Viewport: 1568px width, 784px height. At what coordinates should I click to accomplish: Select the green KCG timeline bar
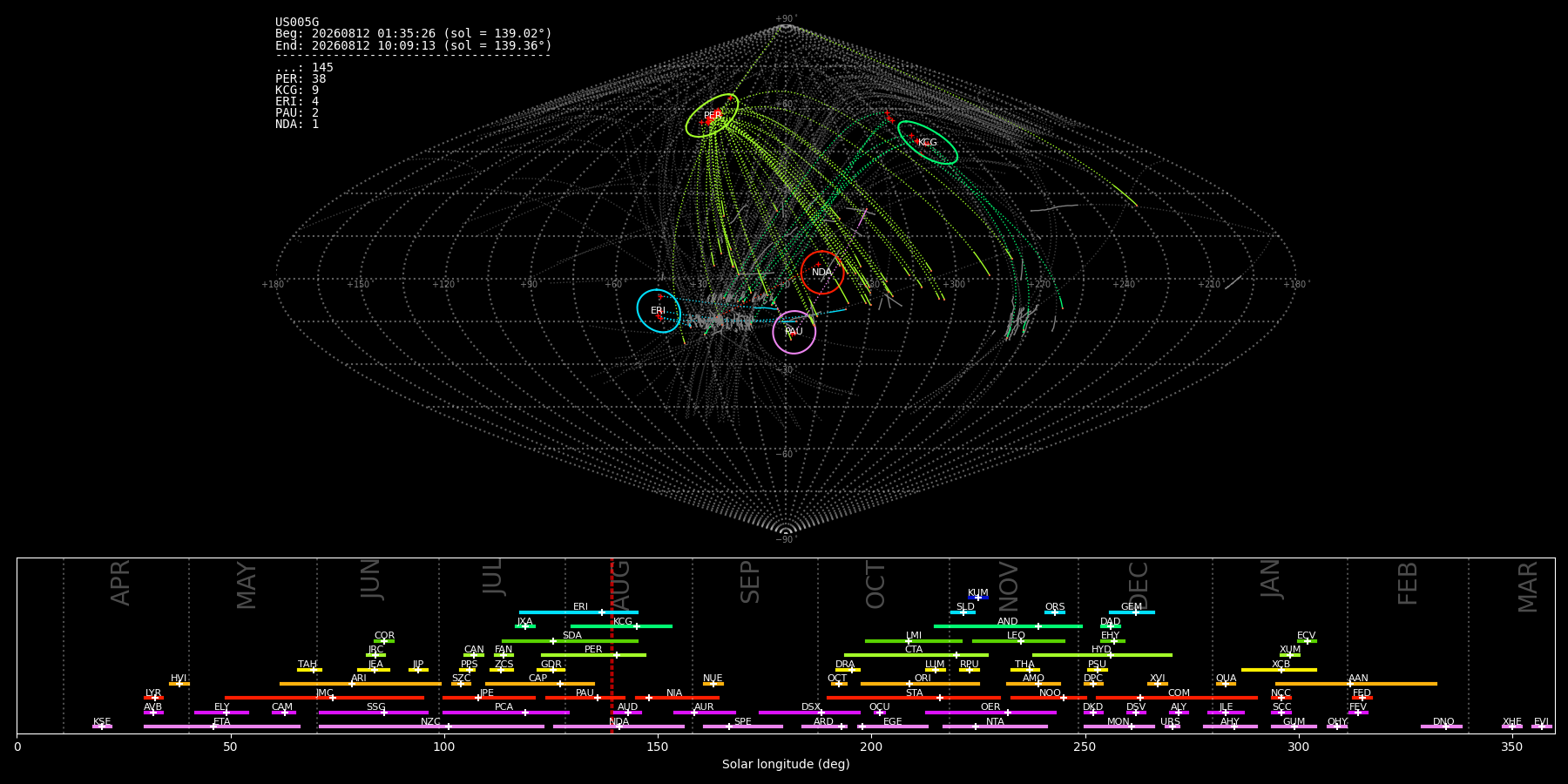[x=621, y=626]
